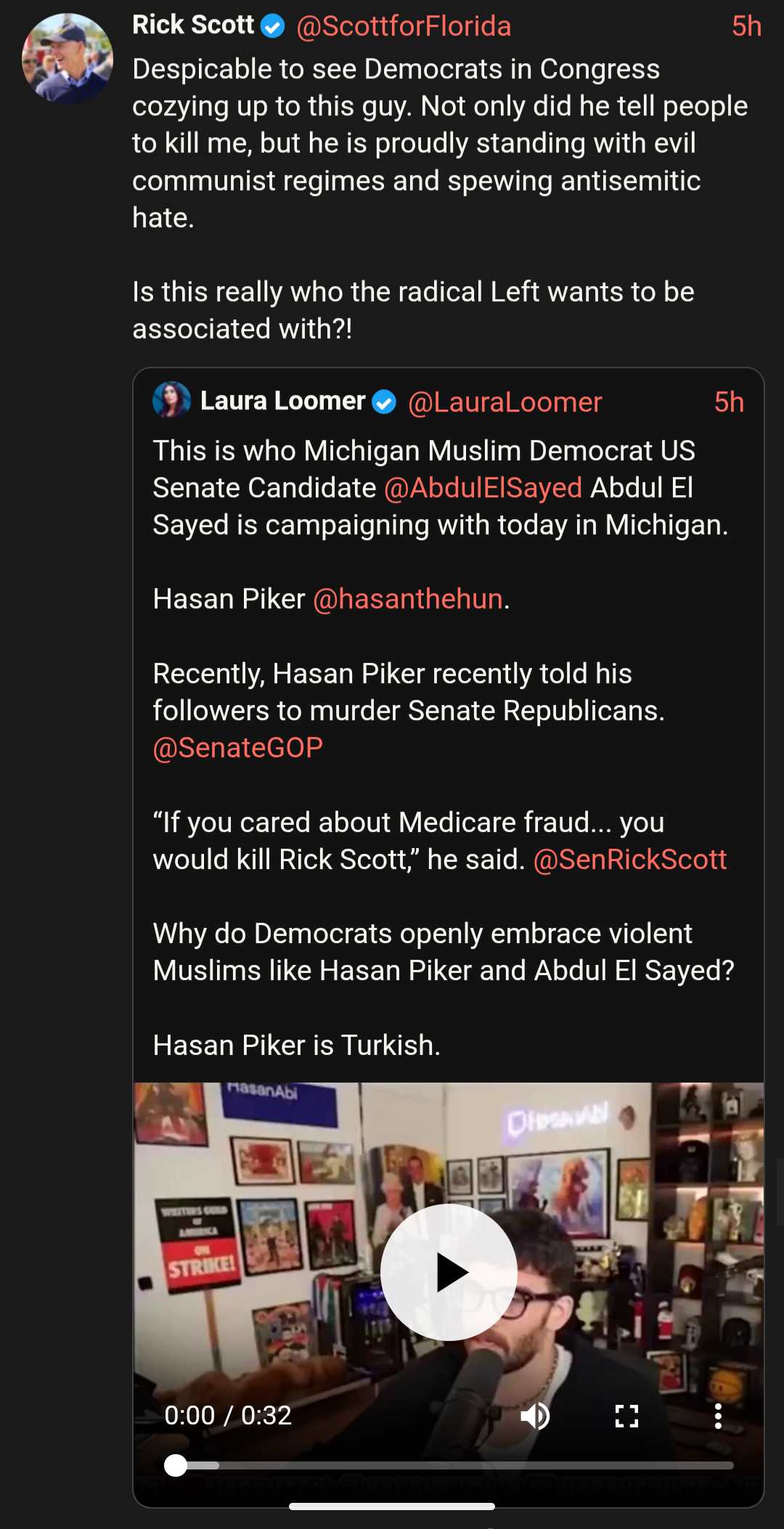Open the @hasanthehun mention
Image resolution: width=784 pixels, height=1529 pixels.
pos(408,599)
